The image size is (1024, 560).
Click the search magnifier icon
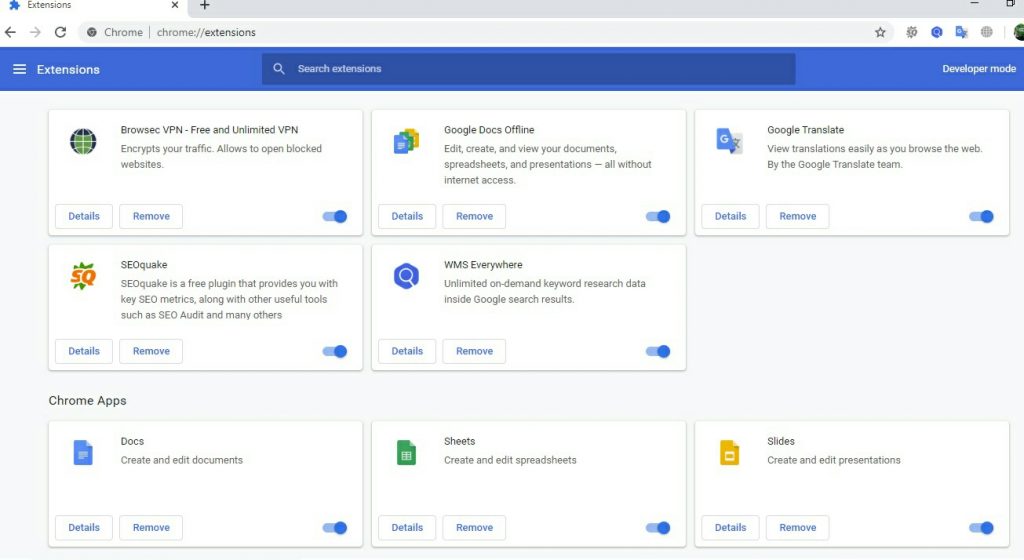[x=279, y=69]
